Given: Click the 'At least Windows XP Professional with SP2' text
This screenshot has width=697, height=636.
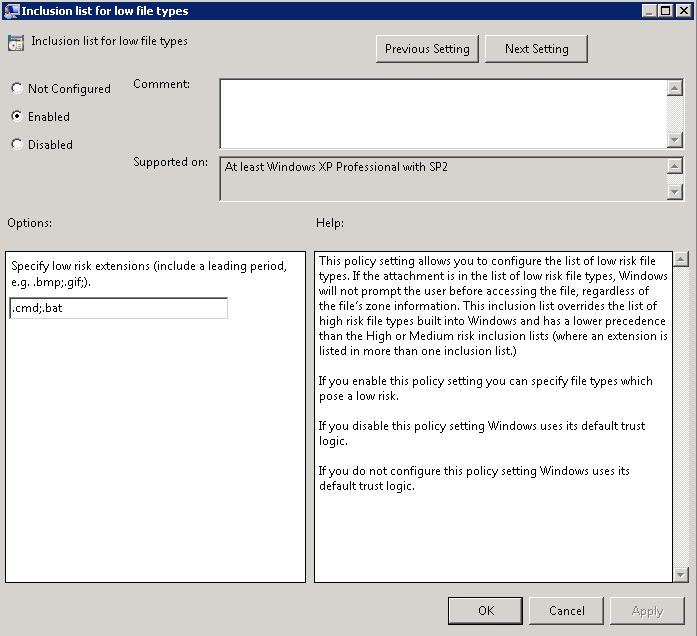Looking at the screenshot, I should (336, 167).
